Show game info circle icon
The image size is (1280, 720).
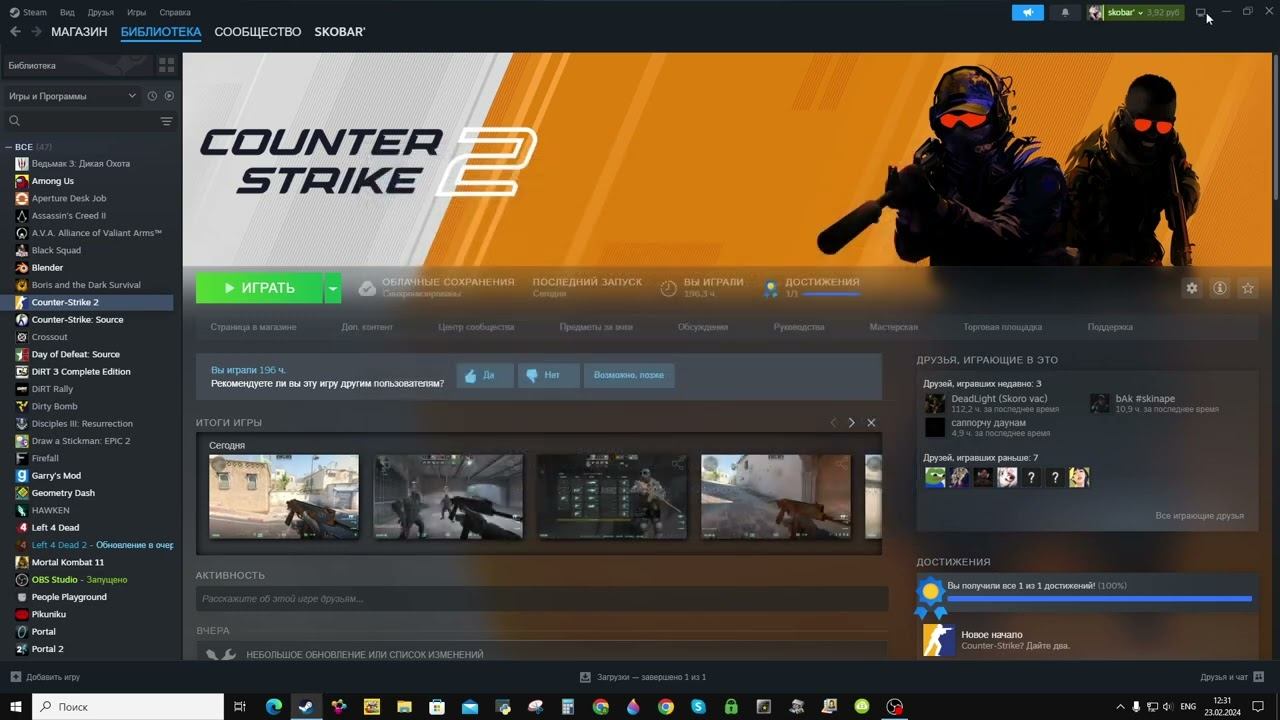point(1220,288)
